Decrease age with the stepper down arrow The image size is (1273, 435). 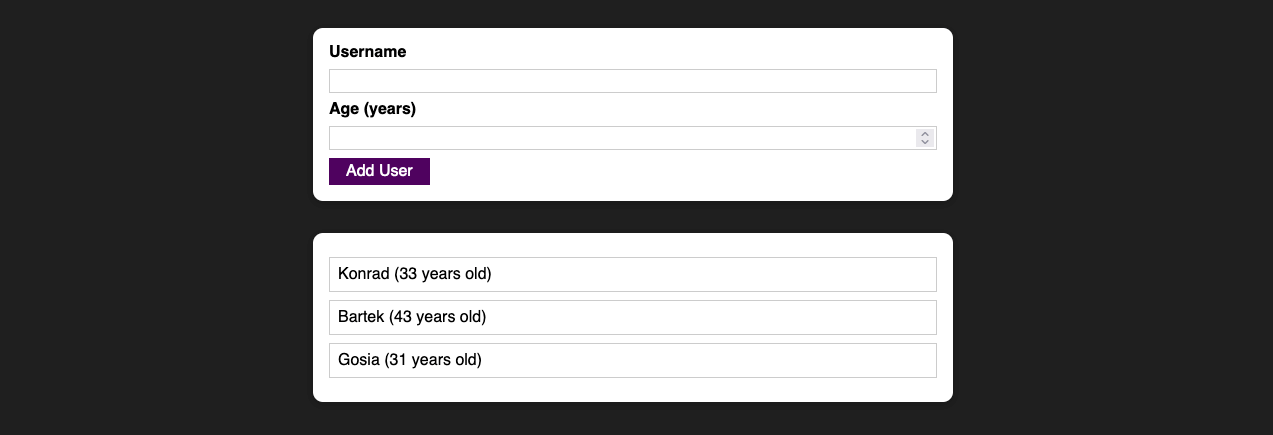click(x=925, y=142)
